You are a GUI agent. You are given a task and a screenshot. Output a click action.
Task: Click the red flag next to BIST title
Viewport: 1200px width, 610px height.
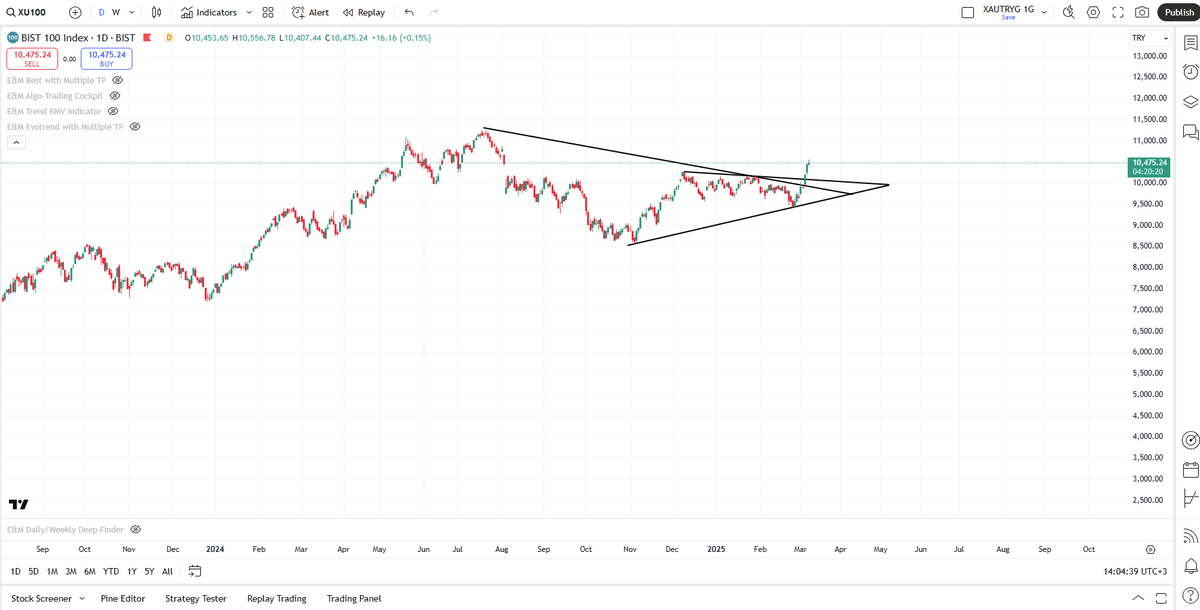coord(147,38)
